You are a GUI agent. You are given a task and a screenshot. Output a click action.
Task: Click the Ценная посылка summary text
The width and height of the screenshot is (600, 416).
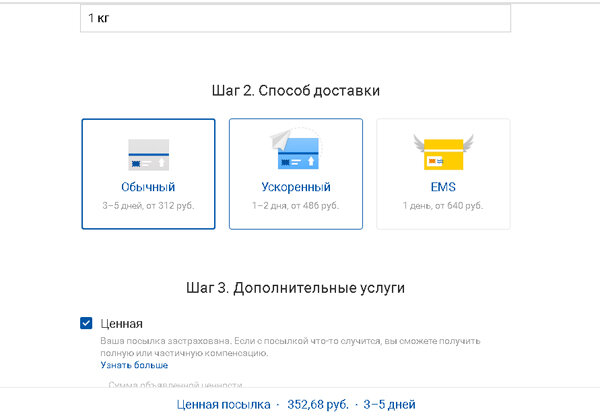[x=223, y=405]
